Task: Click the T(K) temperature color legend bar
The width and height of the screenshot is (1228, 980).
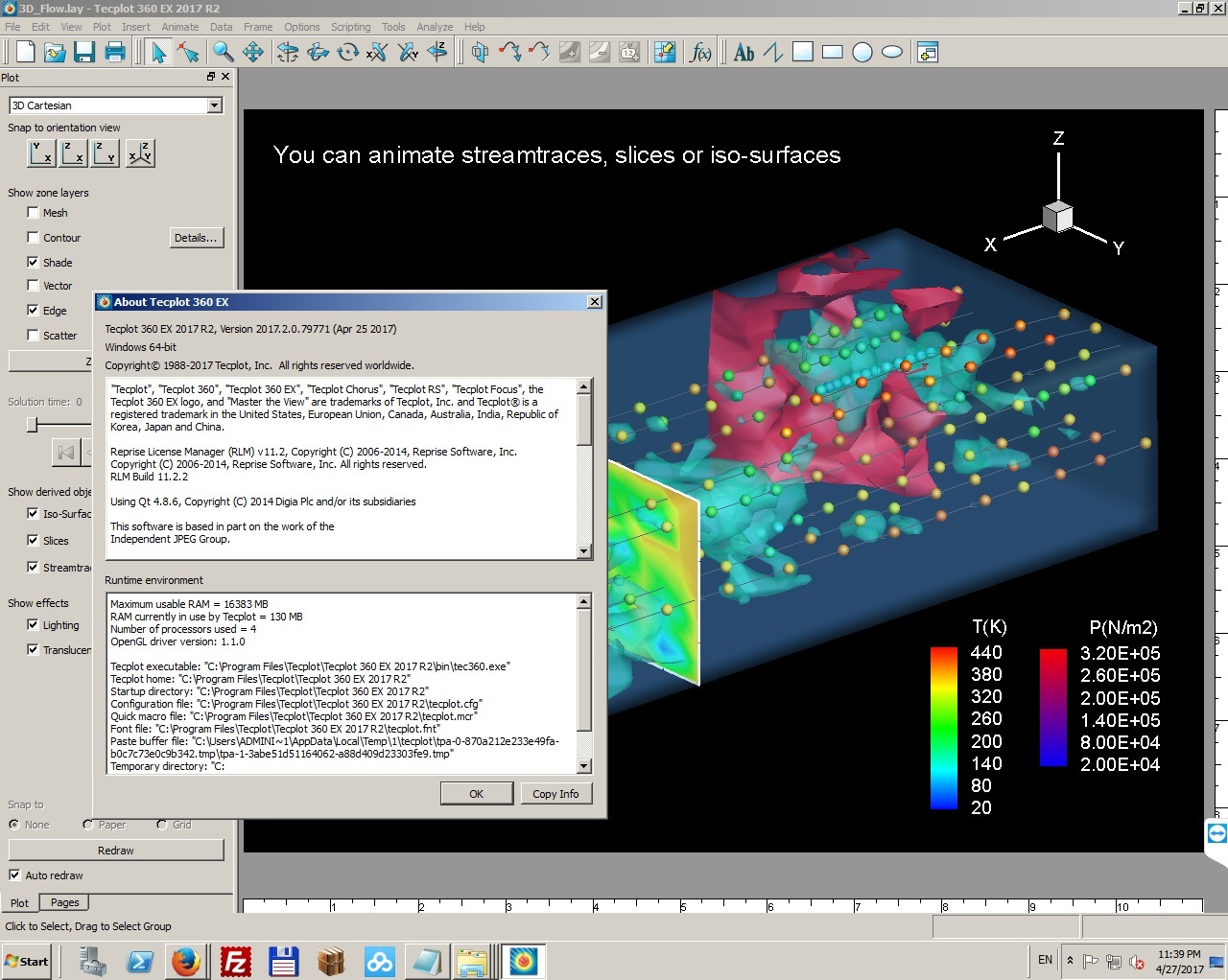Action: tap(944, 728)
